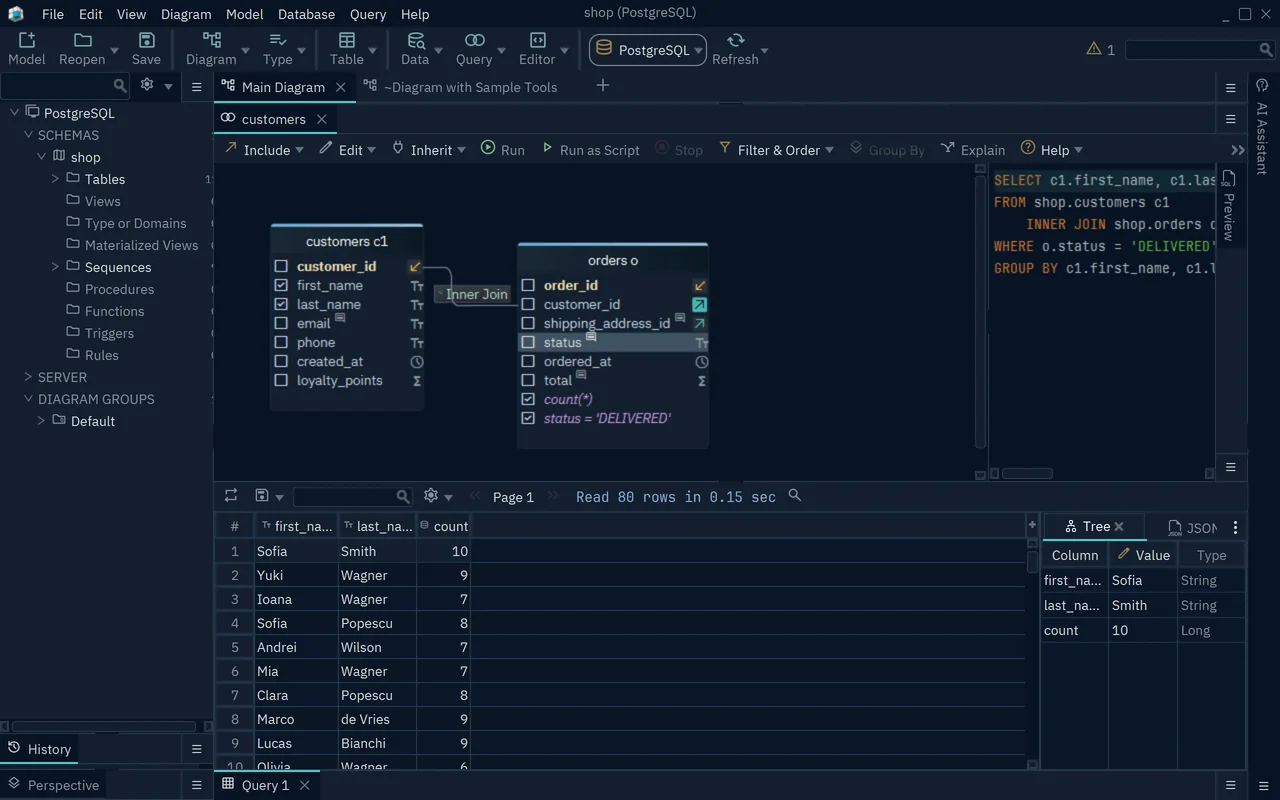Uncheck first_name in customers c1 table

(x=281, y=285)
